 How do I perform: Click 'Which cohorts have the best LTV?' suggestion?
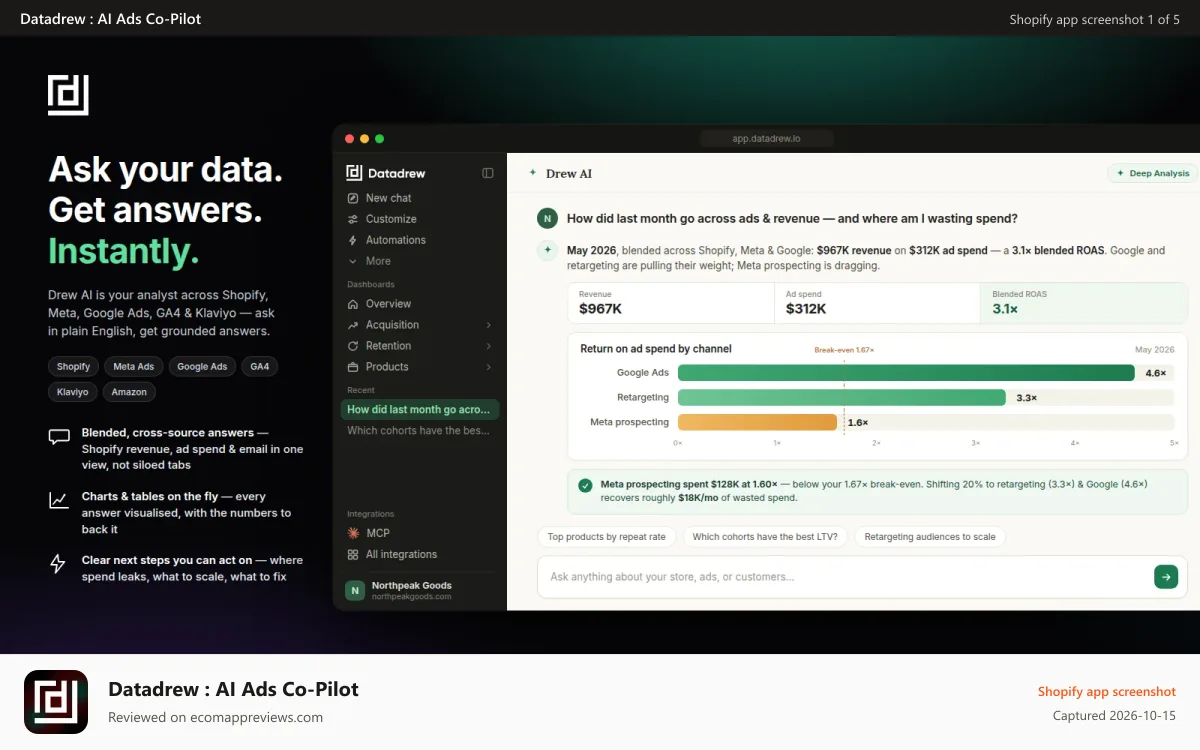765,537
